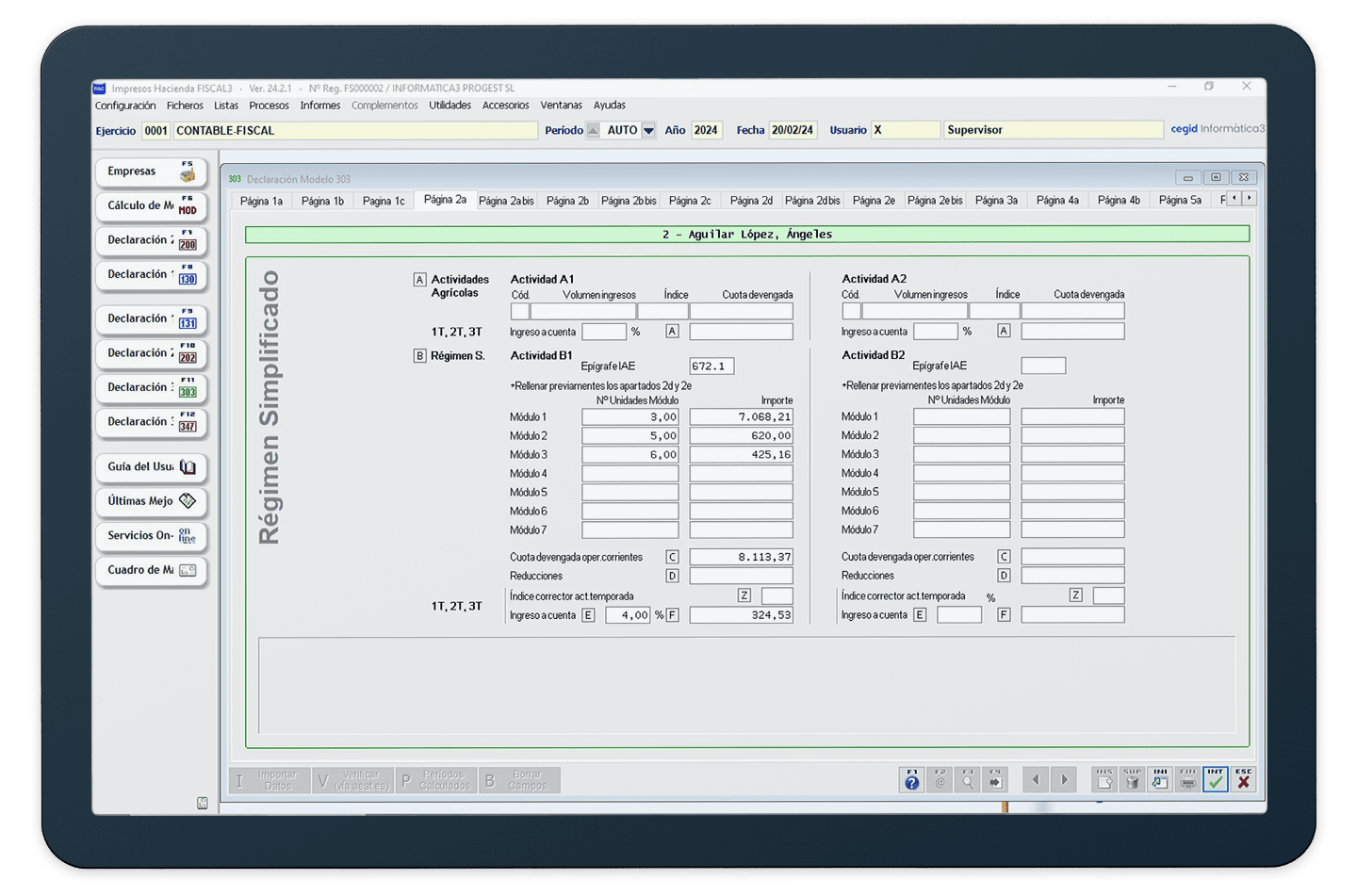Click the A box beside Actividades Agrícolas
1357x896 pixels.
pyautogui.click(x=419, y=280)
